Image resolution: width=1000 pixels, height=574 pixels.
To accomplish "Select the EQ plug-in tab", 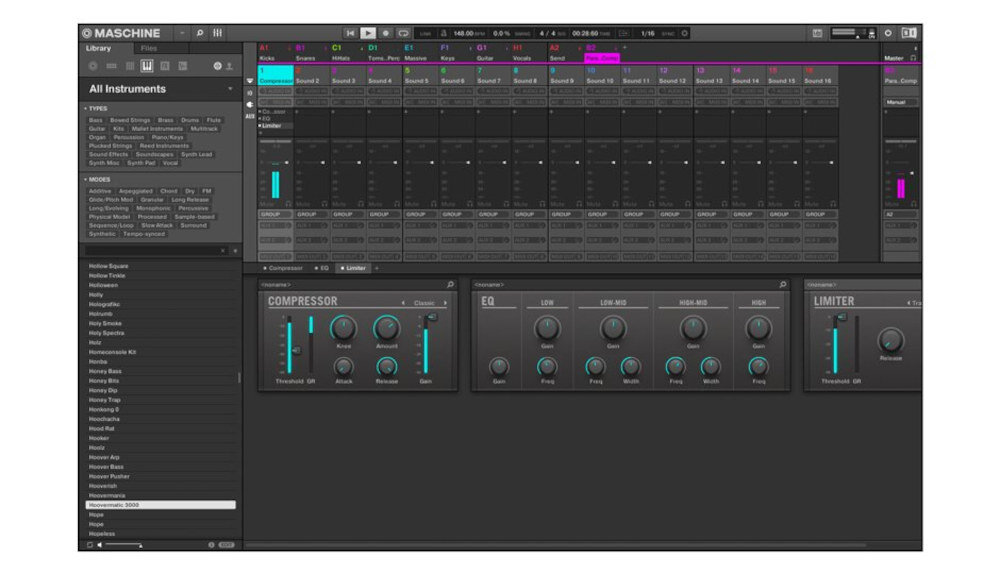I will (322, 269).
